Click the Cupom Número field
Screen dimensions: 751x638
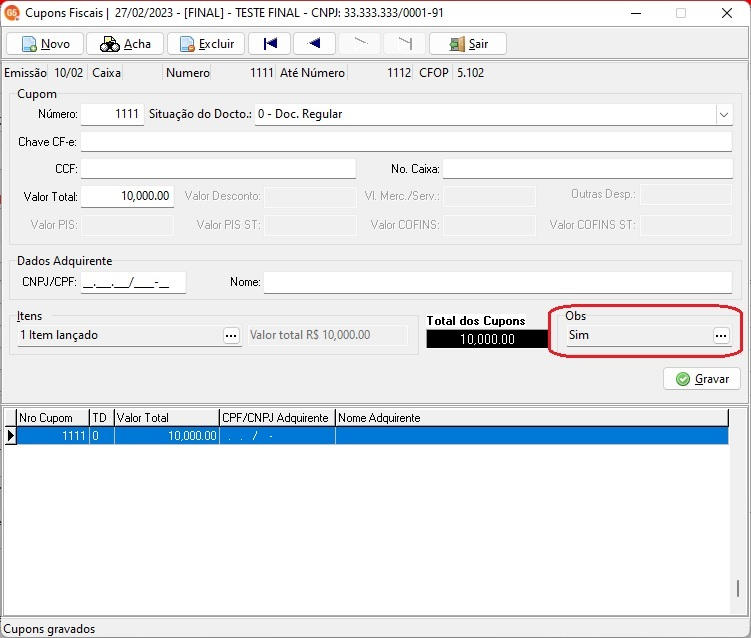coord(113,114)
